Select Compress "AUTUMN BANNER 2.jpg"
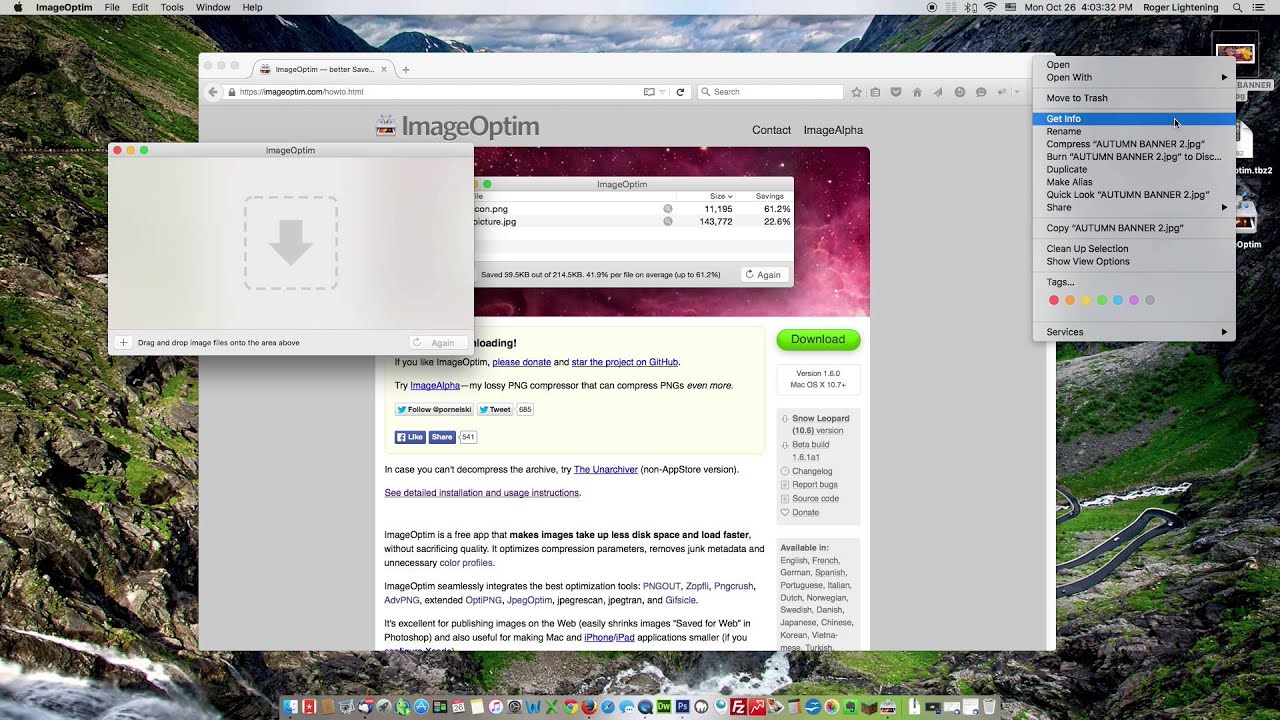Screen dimensions: 1280x720 tap(1134, 144)
